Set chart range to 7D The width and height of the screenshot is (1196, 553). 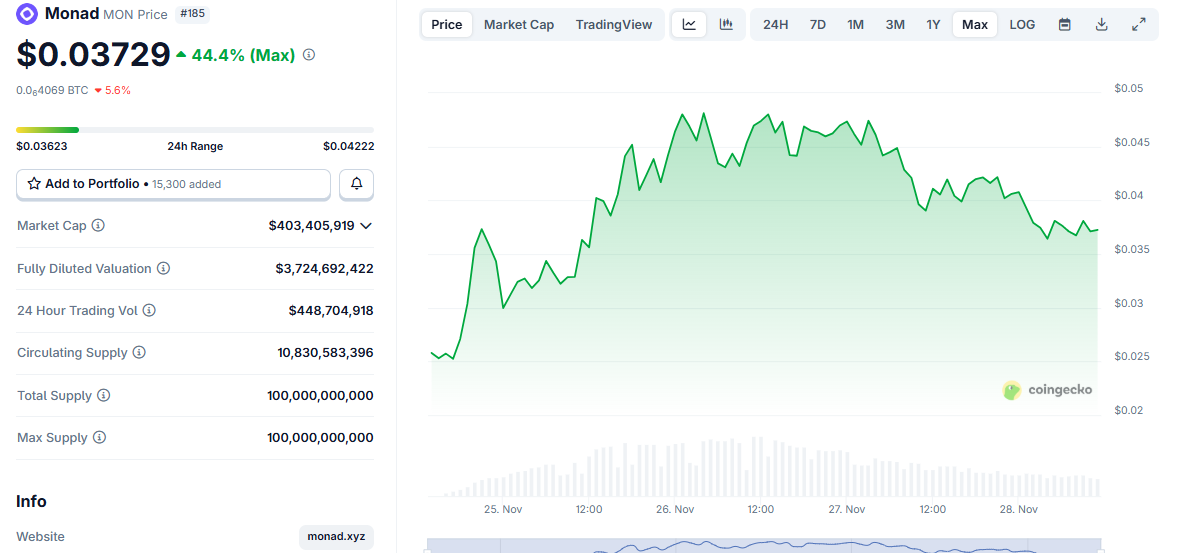tap(818, 24)
